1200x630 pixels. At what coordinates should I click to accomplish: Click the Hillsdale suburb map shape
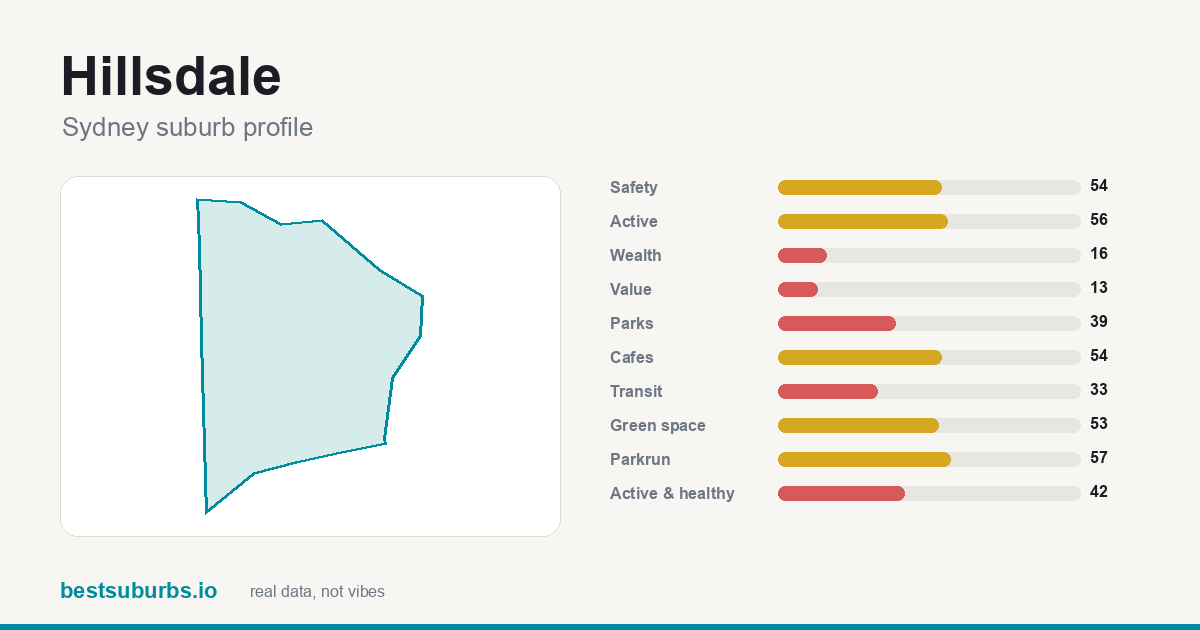tap(300, 350)
